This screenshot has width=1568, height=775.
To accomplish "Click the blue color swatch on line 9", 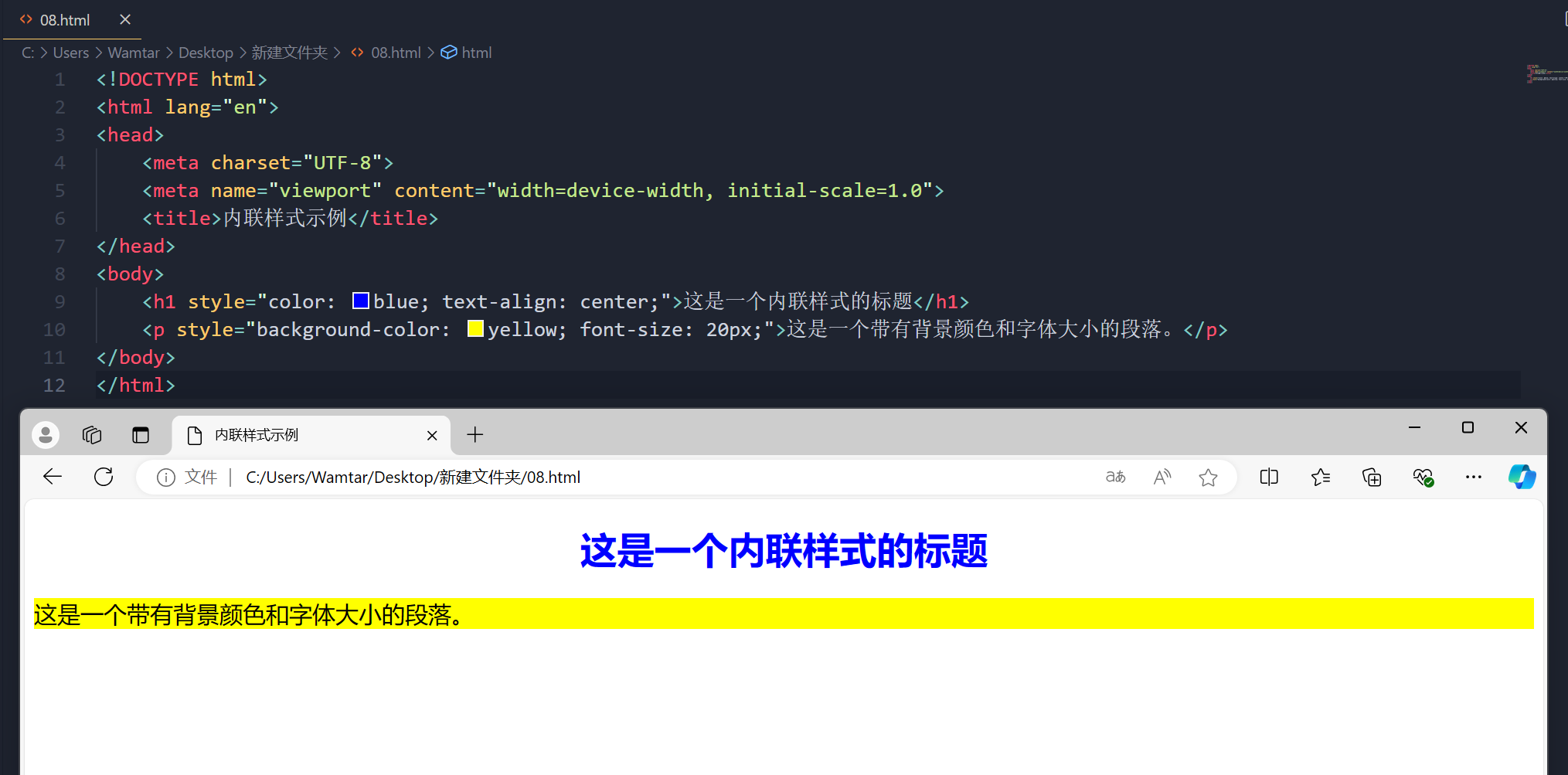I will coord(360,301).
